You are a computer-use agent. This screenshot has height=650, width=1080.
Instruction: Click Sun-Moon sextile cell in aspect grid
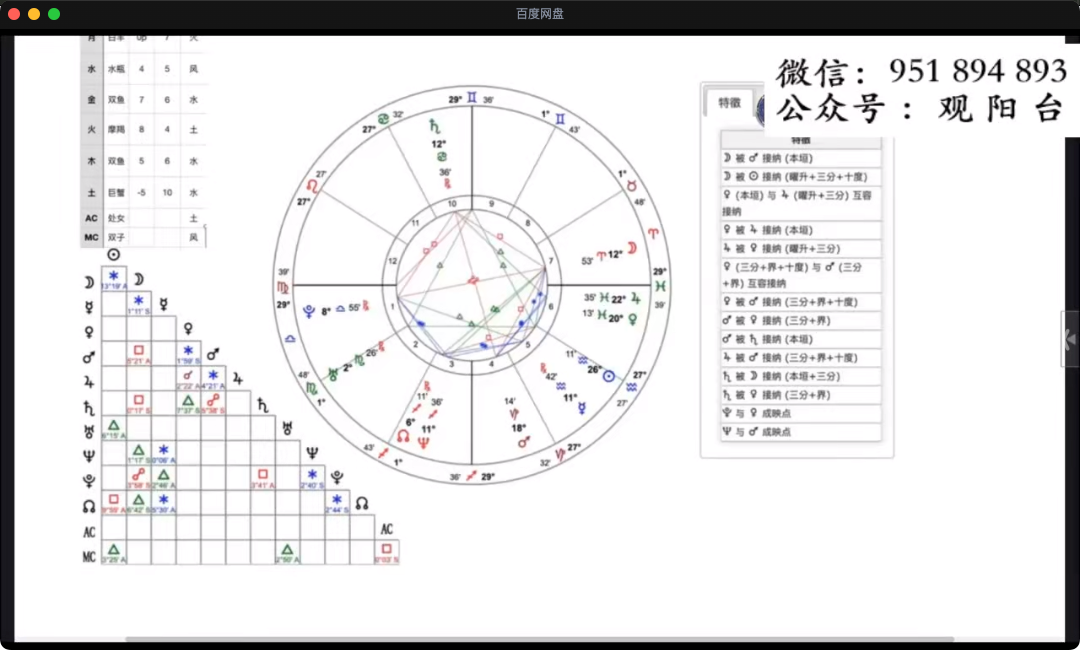[x=114, y=279]
